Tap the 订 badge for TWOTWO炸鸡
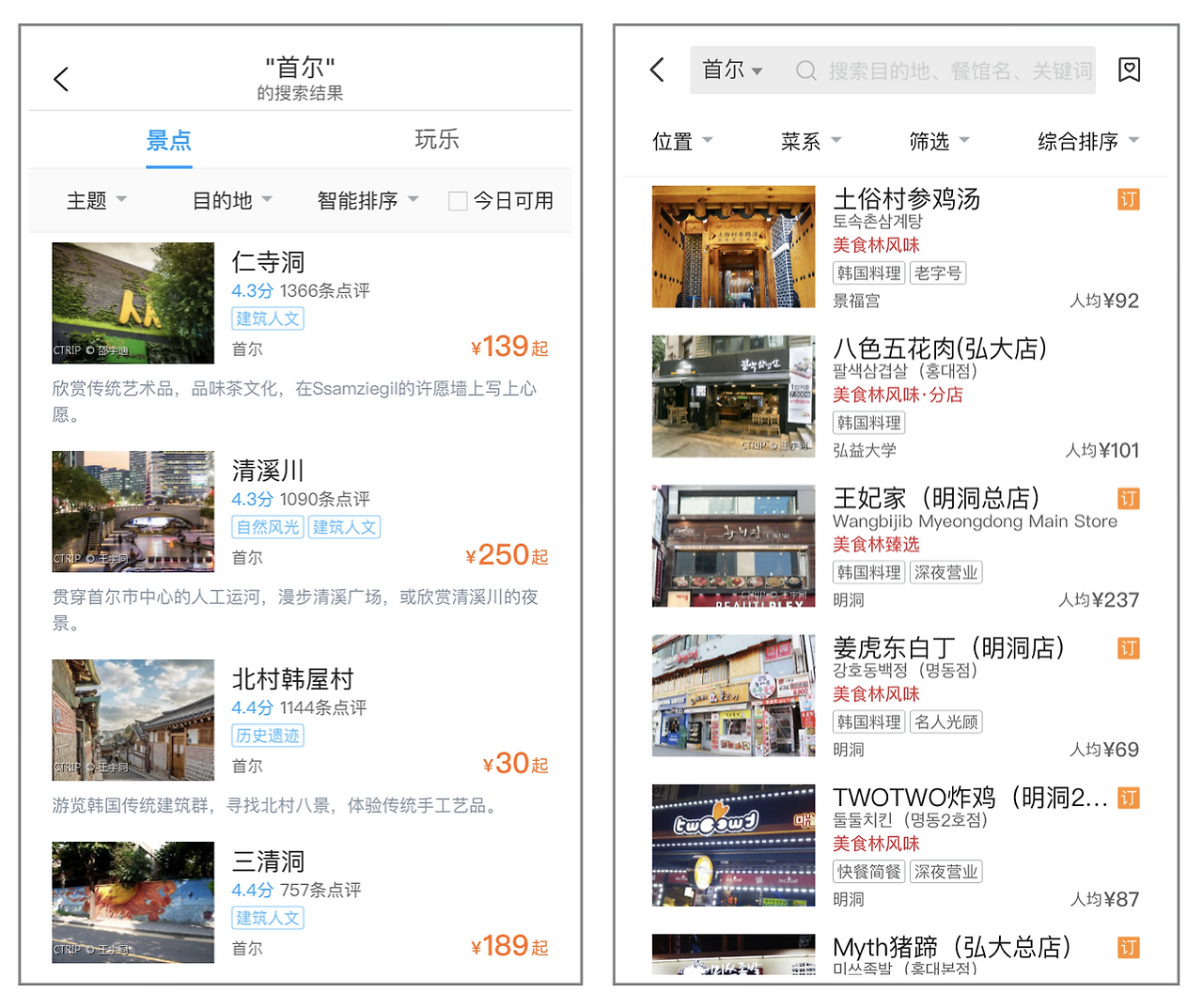Image resolution: width=1203 pixels, height=1008 pixels. [1128, 799]
